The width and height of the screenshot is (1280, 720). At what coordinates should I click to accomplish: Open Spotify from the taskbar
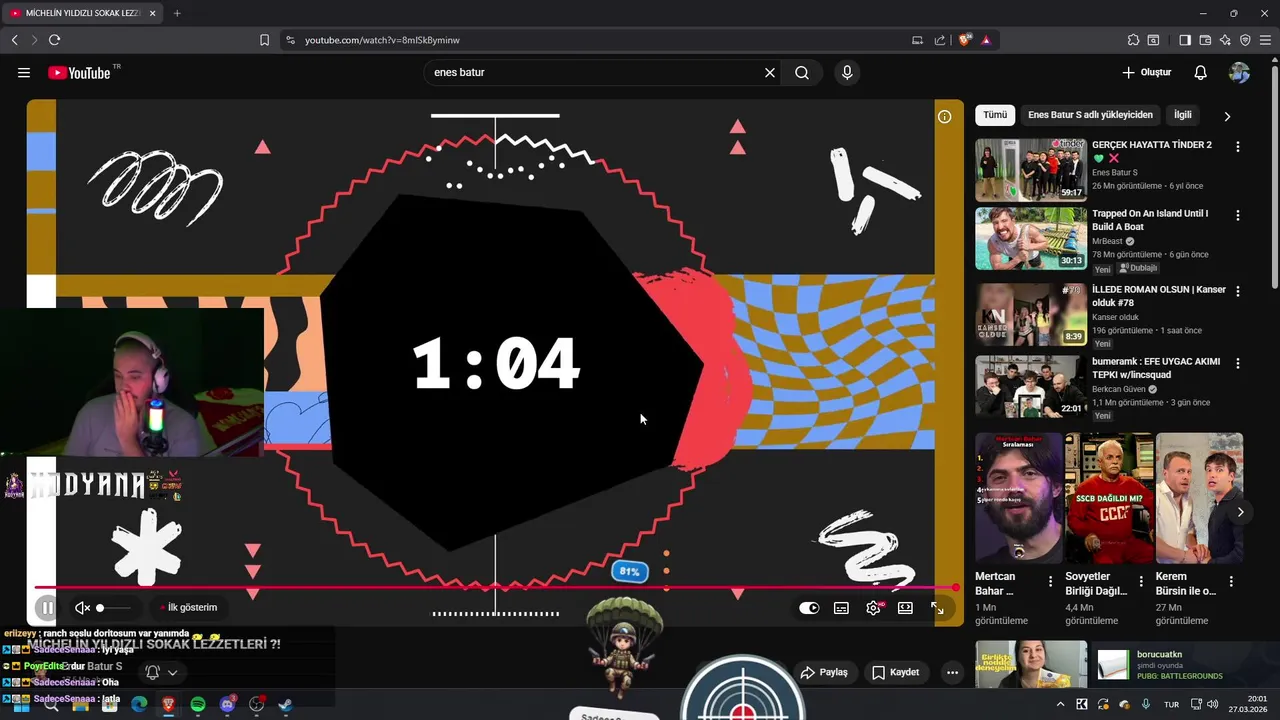pos(198,705)
